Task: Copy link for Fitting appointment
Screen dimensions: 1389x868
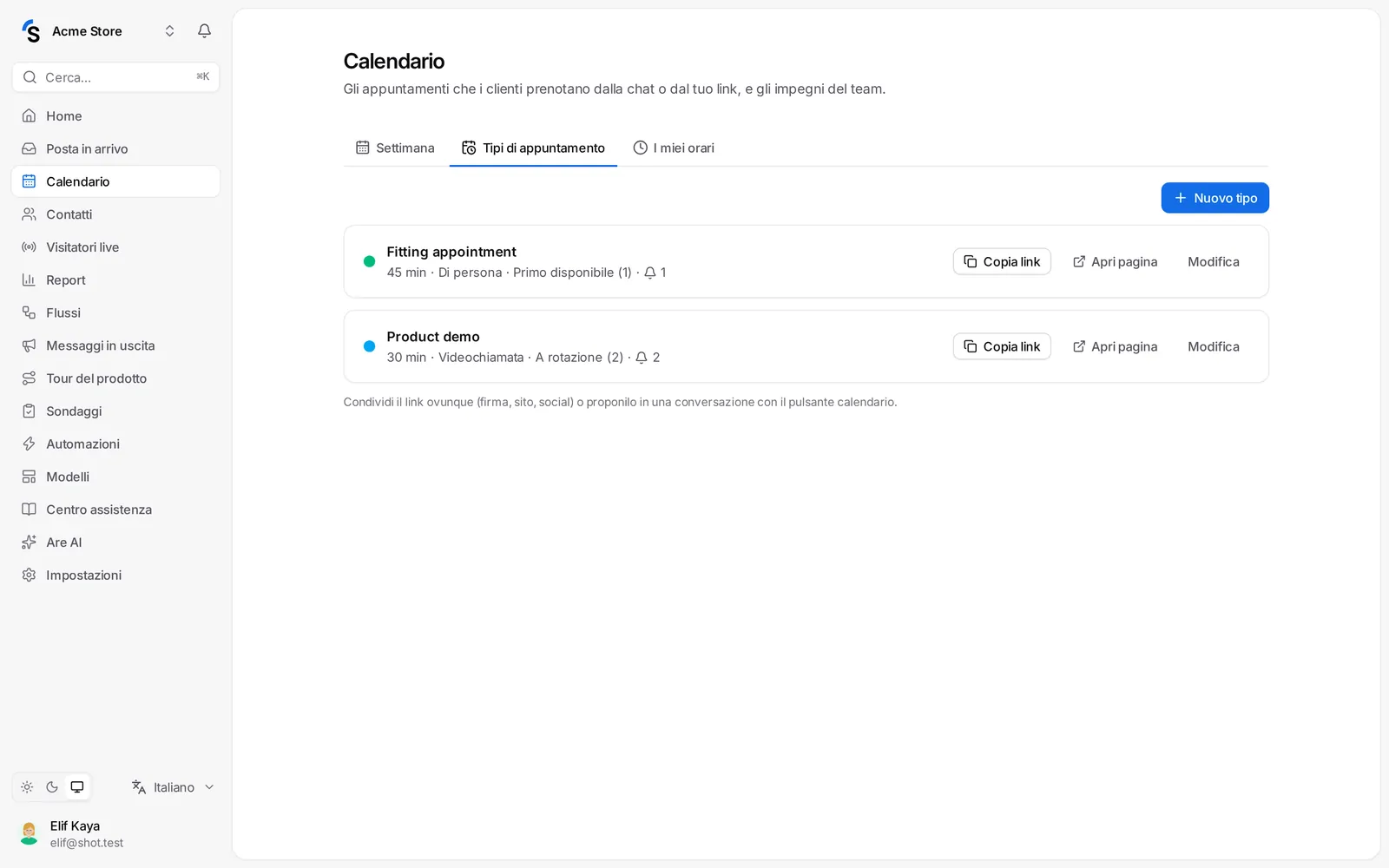Action: pyautogui.click(x=1002, y=262)
